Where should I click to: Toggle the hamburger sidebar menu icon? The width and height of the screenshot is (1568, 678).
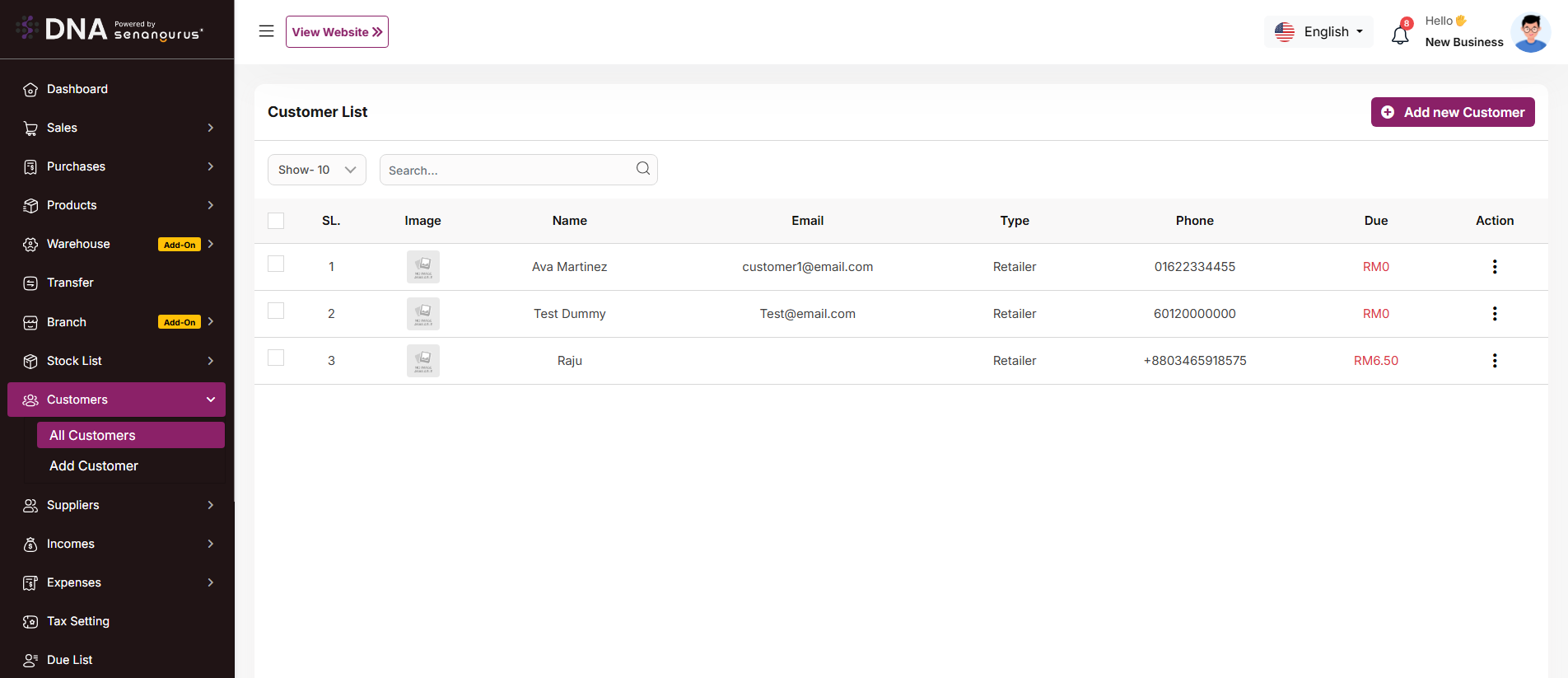[x=266, y=31]
